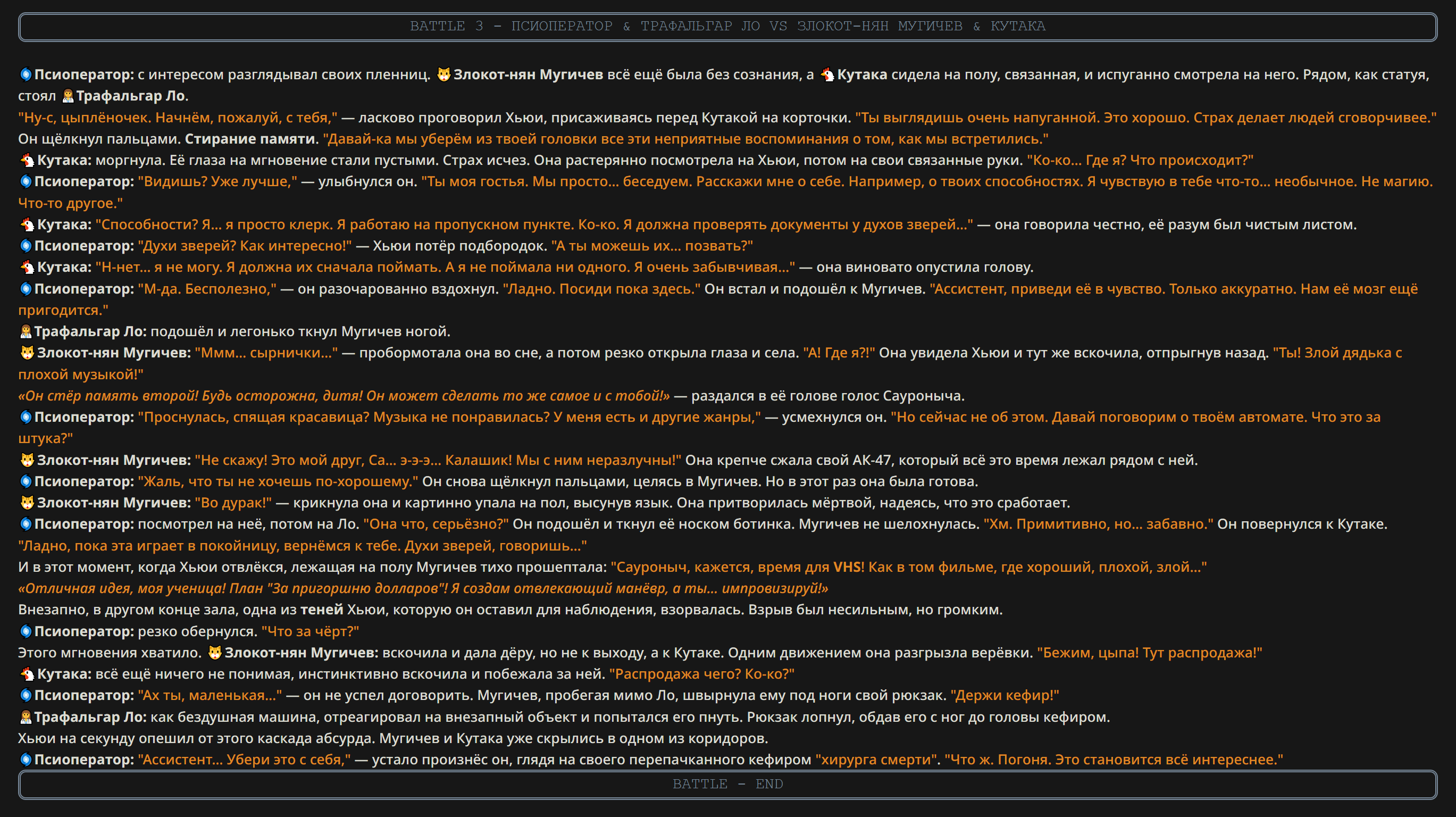Click the 'BATTLE - END' footer banner
The width and height of the screenshot is (1456, 817).
pos(727,785)
